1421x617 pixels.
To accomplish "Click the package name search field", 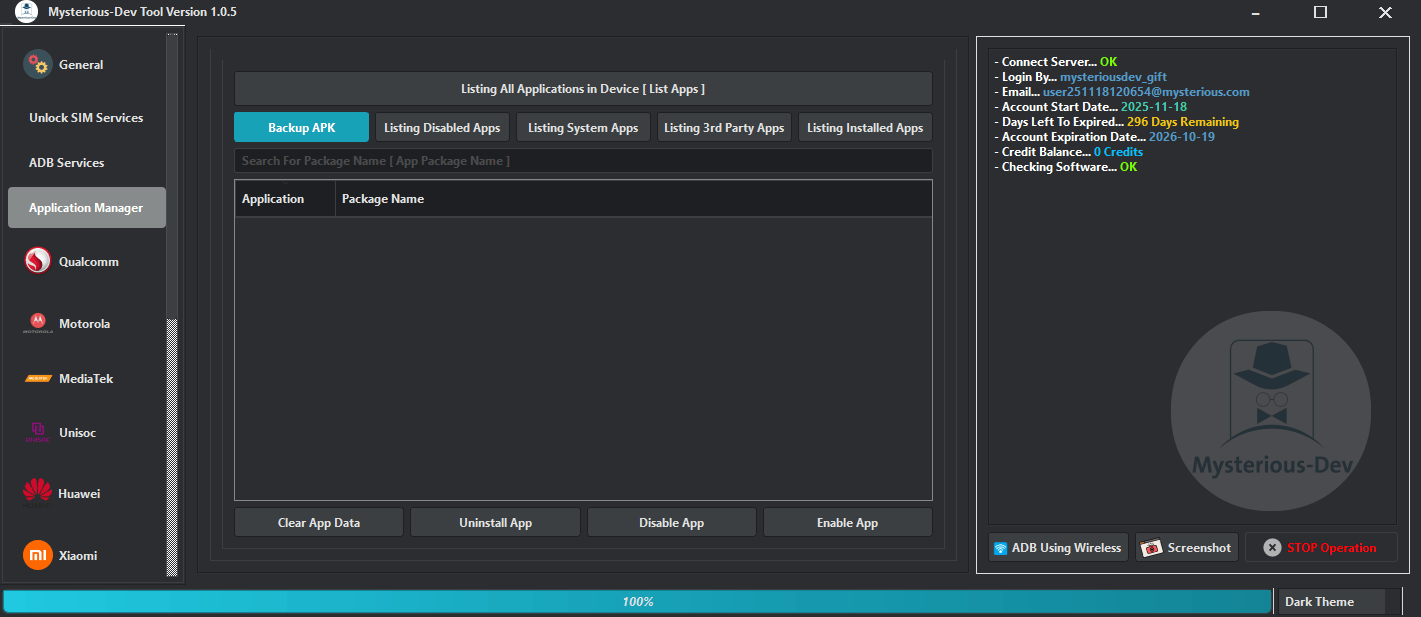I will tap(583, 160).
